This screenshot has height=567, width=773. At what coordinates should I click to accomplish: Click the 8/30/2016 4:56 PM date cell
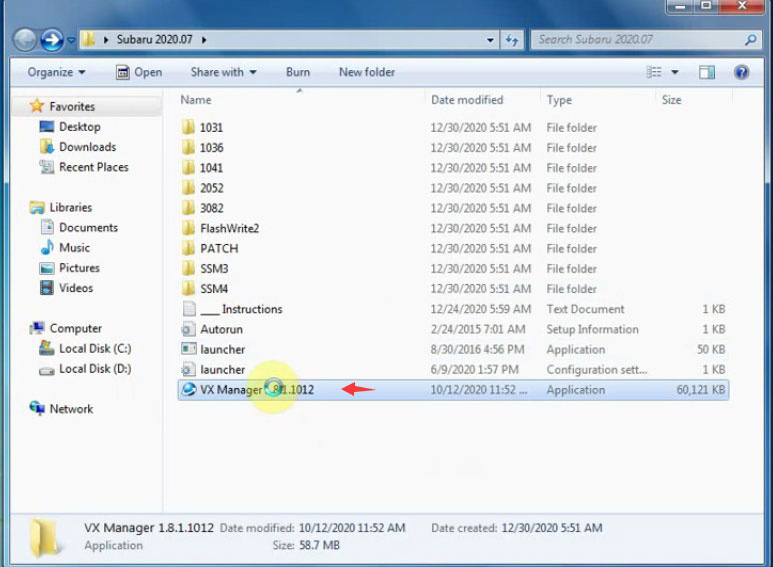click(x=477, y=349)
